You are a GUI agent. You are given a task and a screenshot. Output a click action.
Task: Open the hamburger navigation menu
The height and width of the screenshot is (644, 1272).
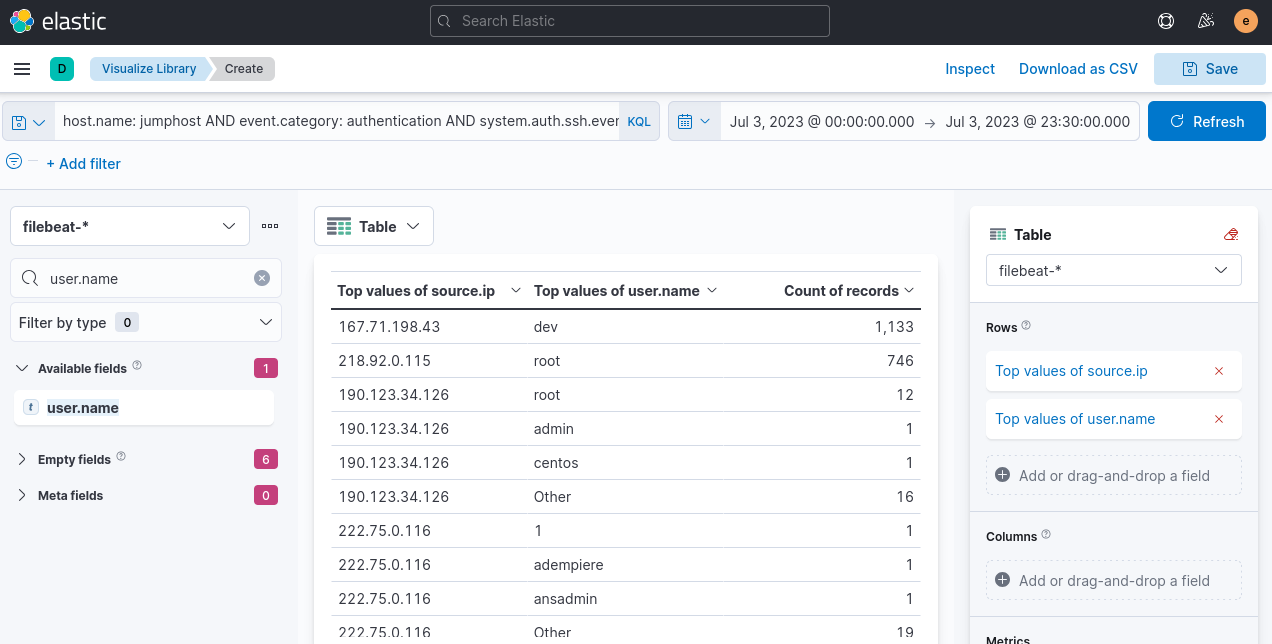click(22, 69)
